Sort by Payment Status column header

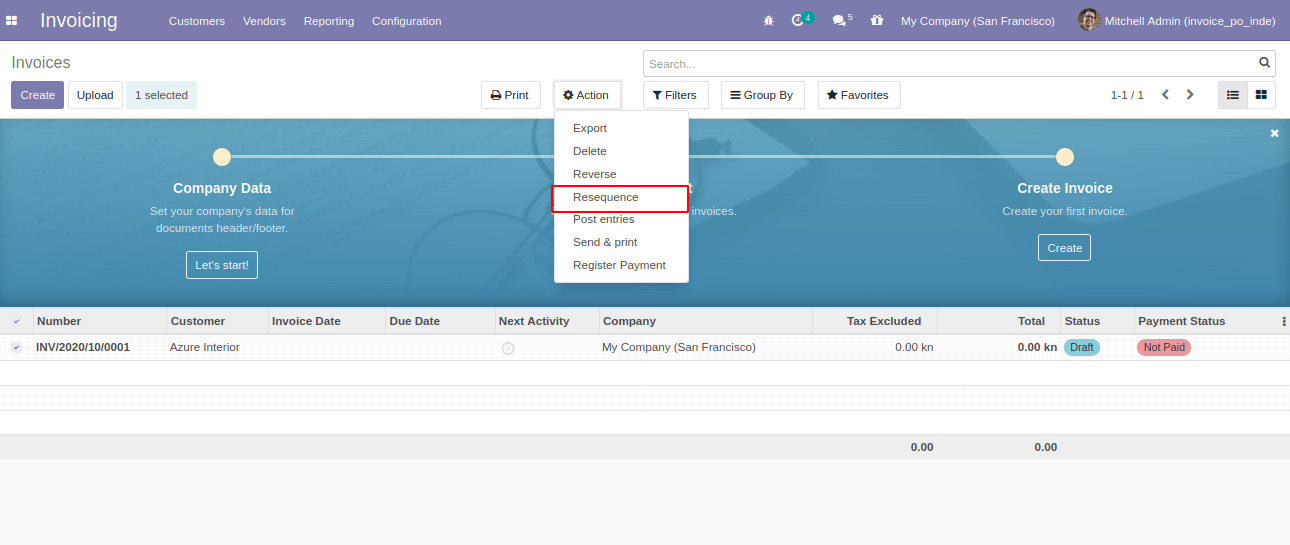(1205, 321)
